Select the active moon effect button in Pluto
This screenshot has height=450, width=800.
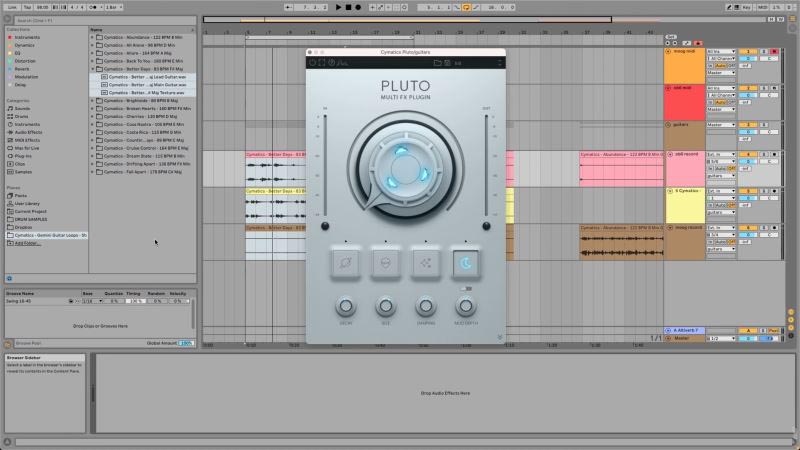pos(466,263)
